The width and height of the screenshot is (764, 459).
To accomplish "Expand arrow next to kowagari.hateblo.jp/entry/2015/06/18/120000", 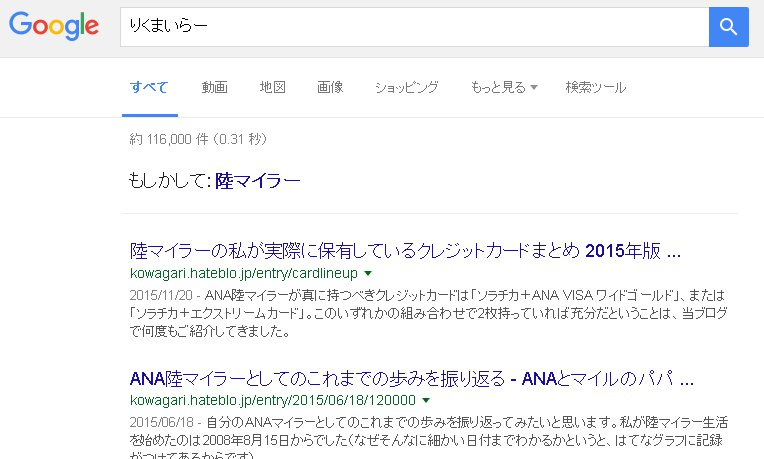I will 426,401.
